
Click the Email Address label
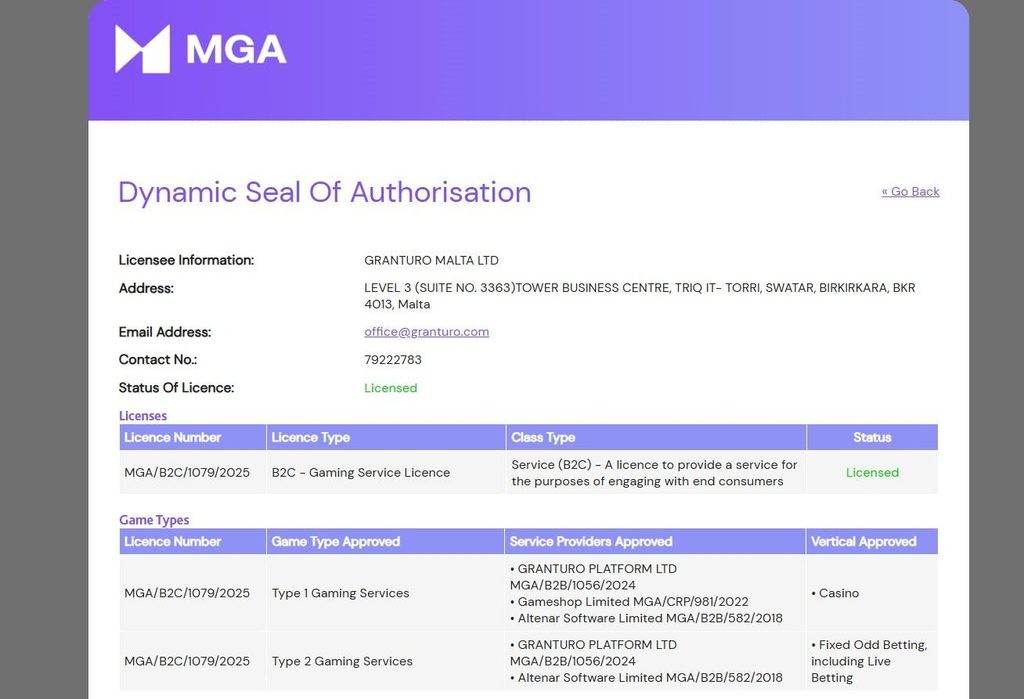coord(165,332)
